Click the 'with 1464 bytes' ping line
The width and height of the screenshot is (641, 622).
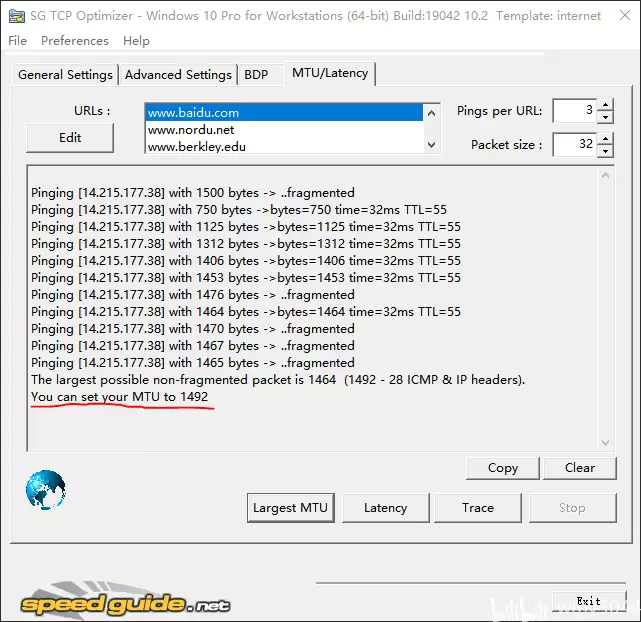coord(246,312)
